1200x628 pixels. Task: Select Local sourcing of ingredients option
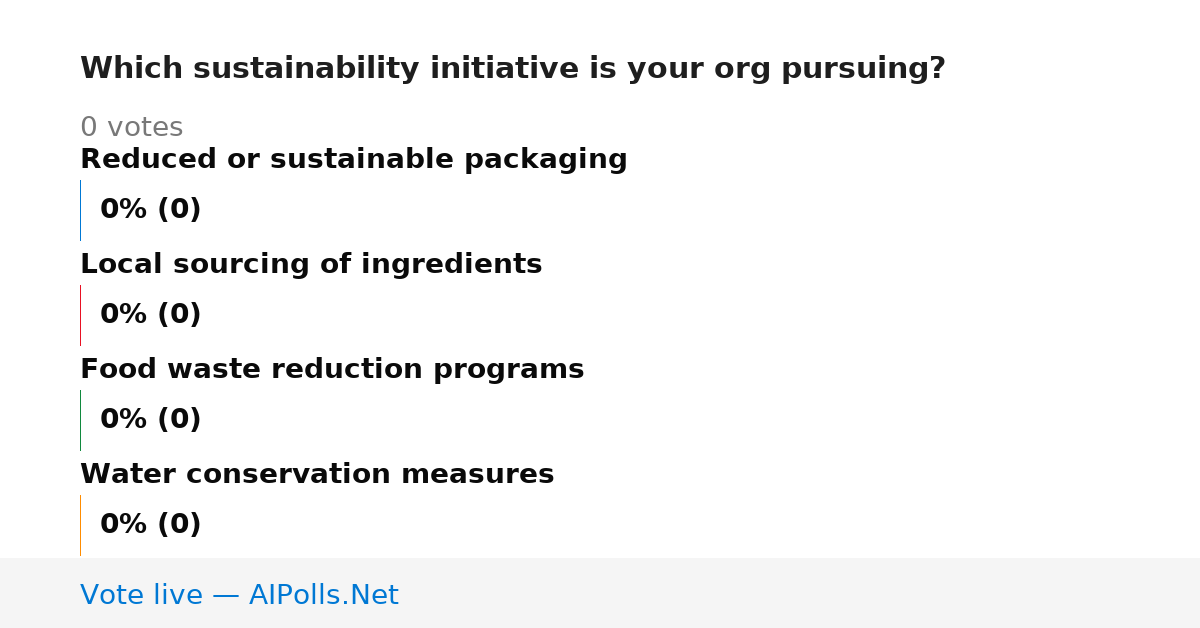pos(311,265)
